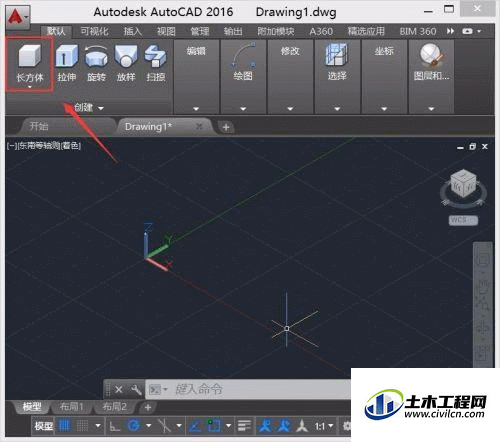Open the 附加模块 ribbon tab
The height and width of the screenshot is (442, 500).
(276, 31)
